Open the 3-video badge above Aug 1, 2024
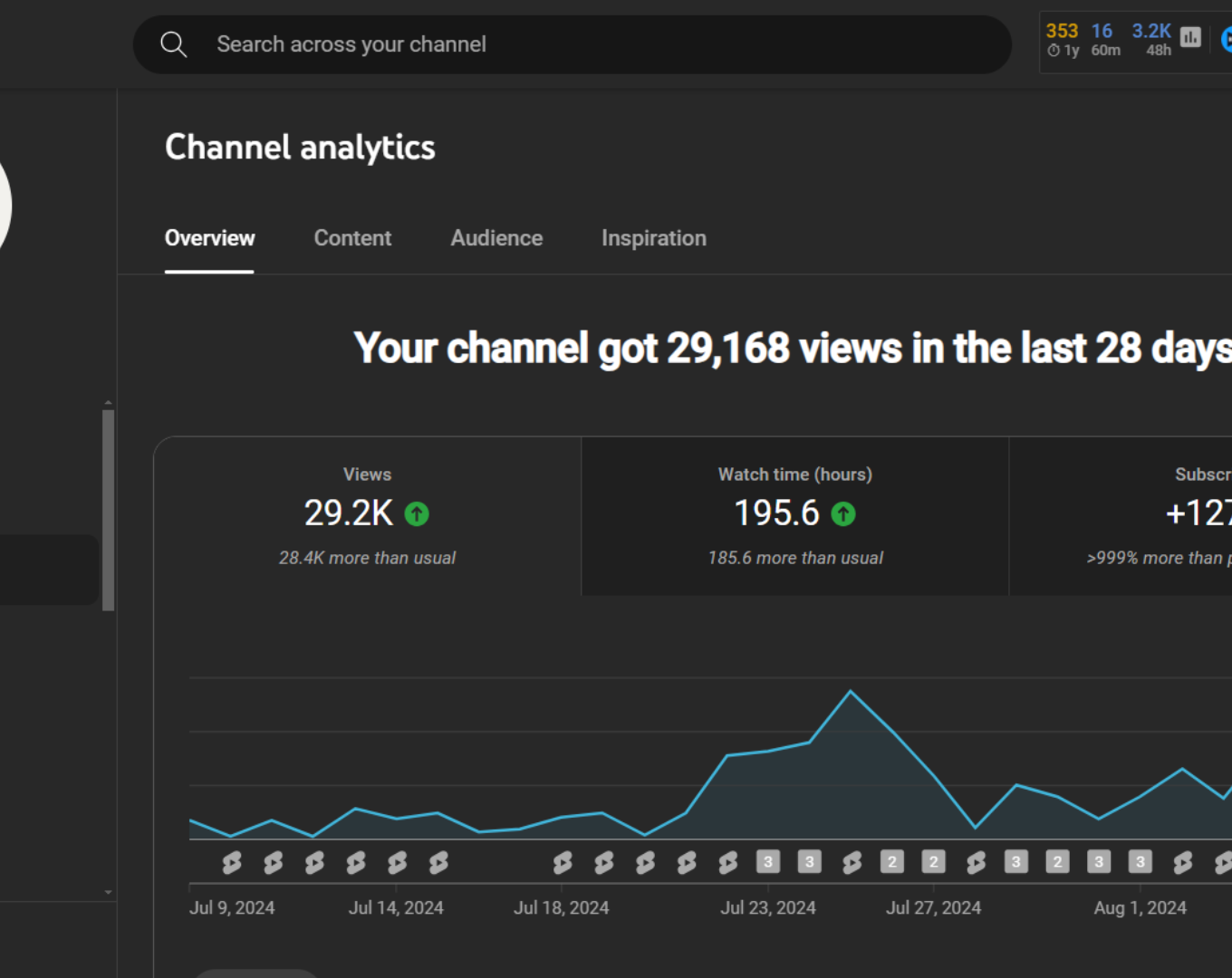This screenshot has width=1232, height=978. [1140, 861]
